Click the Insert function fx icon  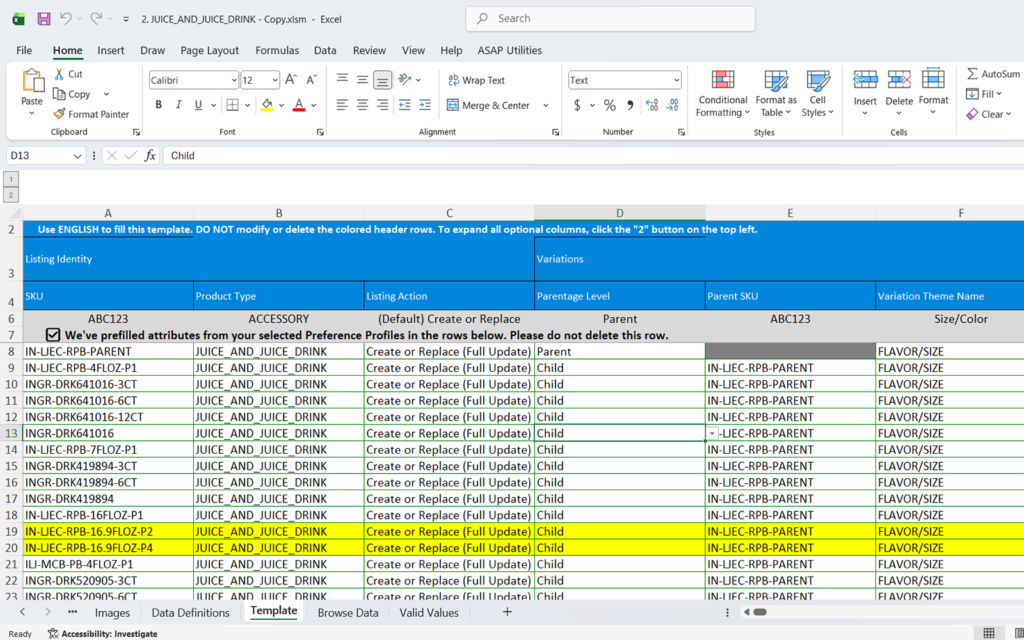[150, 155]
